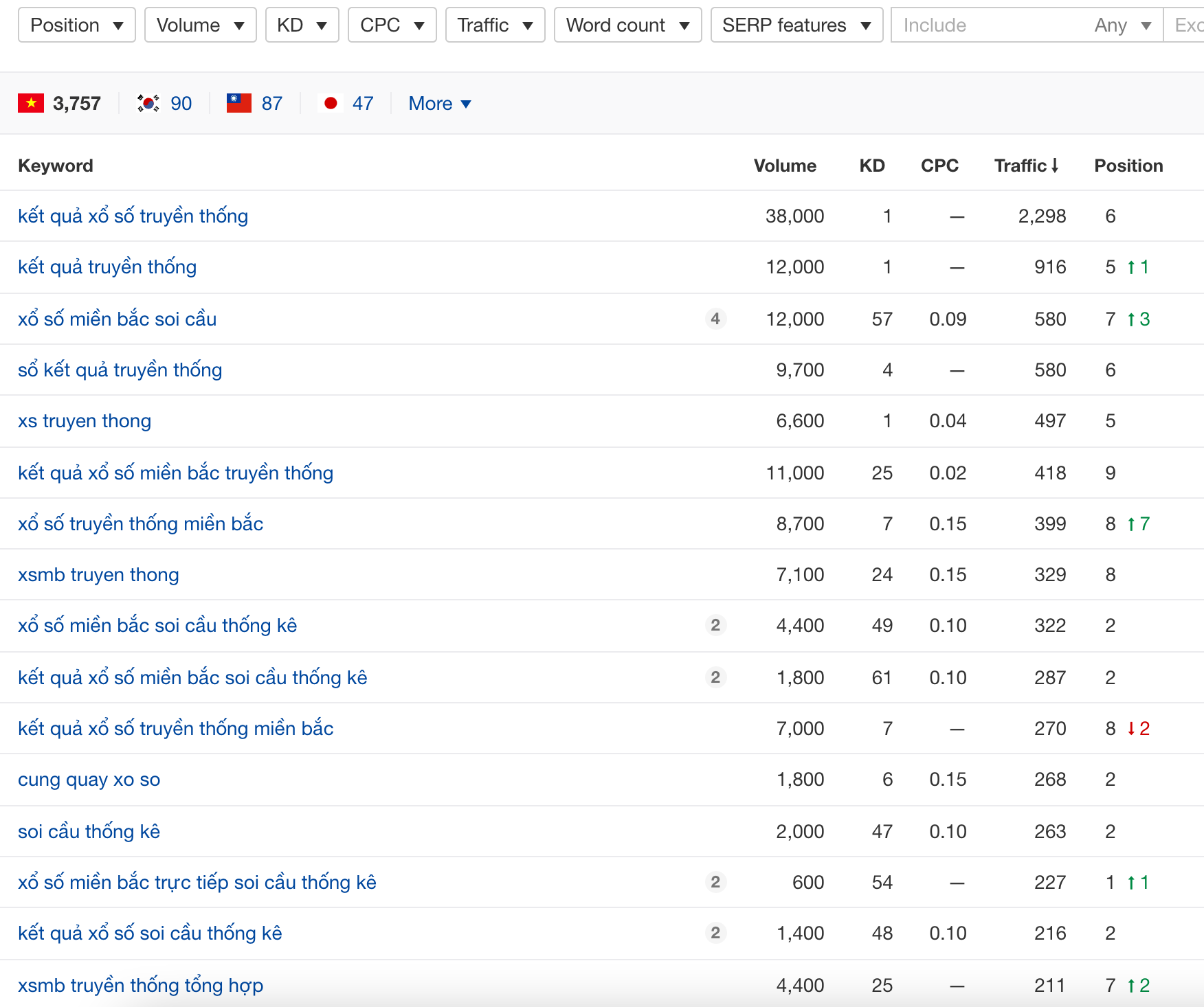Open keyword xổ số miền bắc soi cầu thống kê
Screen dimensions: 1204x1007
coord(157,625)
